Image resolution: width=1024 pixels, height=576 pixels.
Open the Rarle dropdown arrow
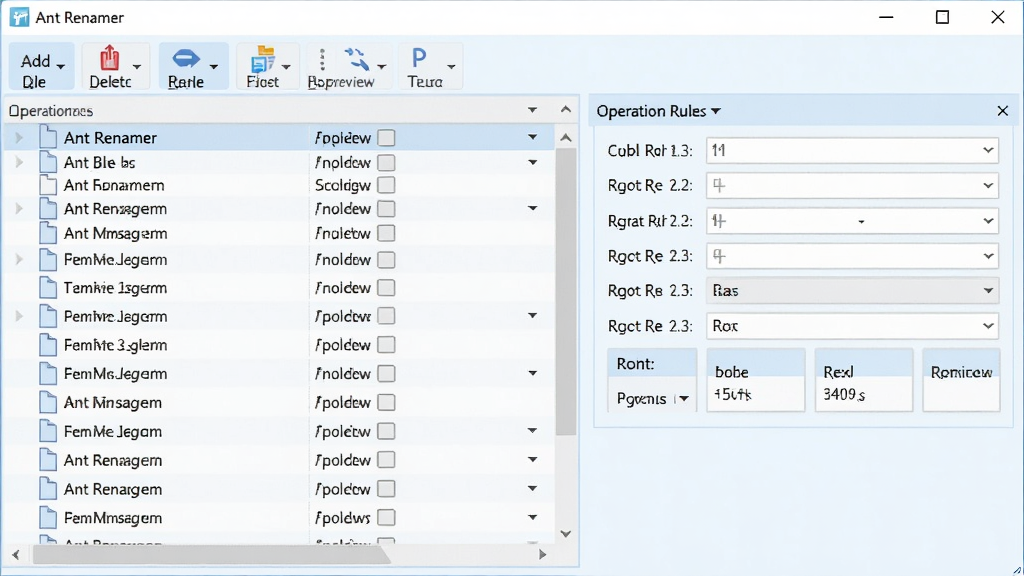tap(214, 67)
